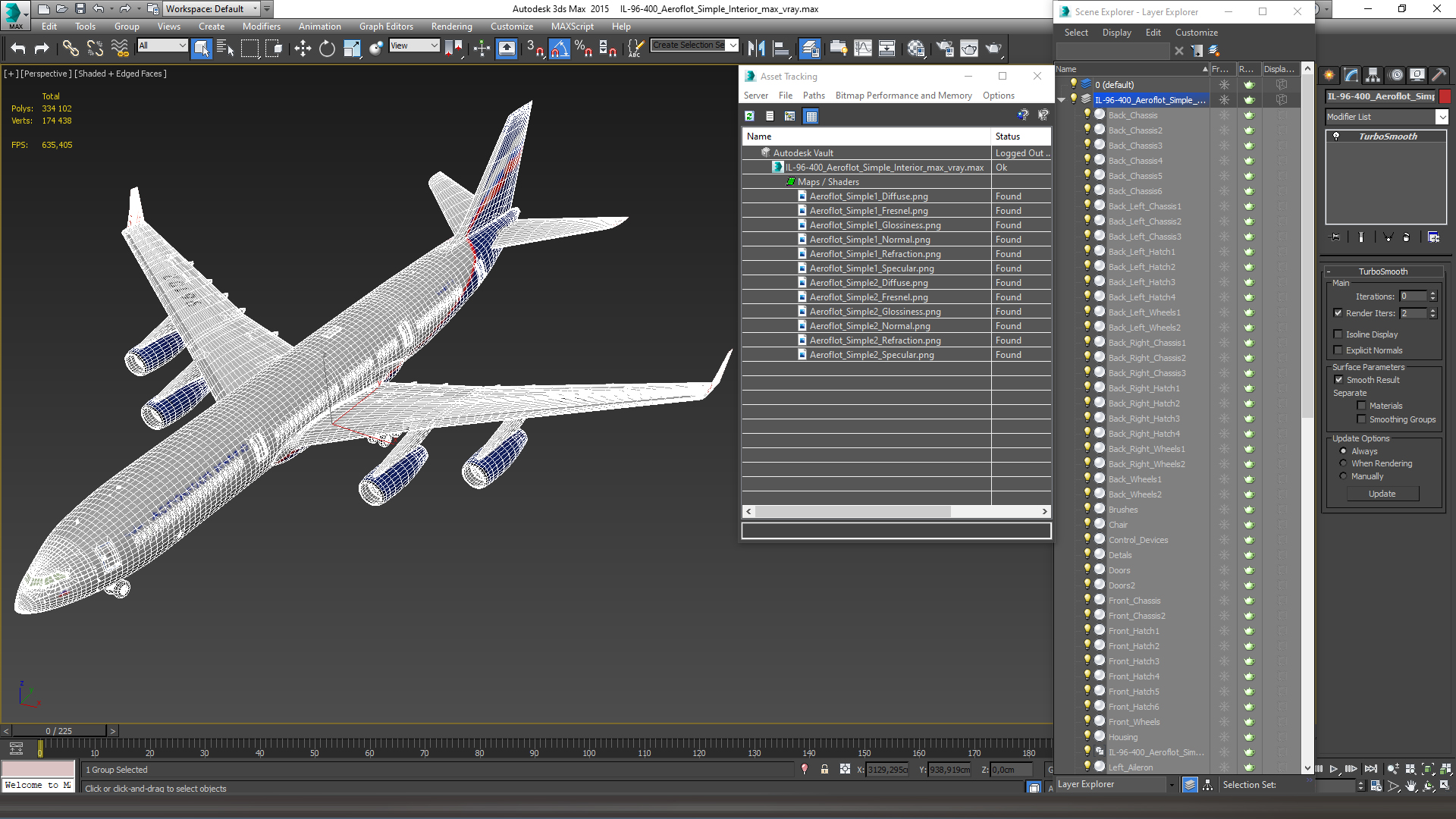Open the Rendering menu

451,27
